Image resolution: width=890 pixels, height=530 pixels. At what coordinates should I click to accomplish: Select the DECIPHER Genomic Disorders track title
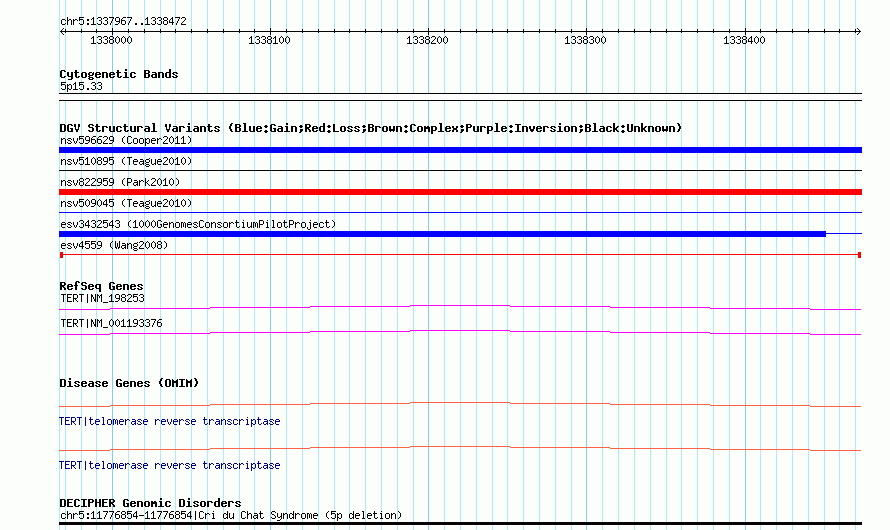[x=150, y=503]
